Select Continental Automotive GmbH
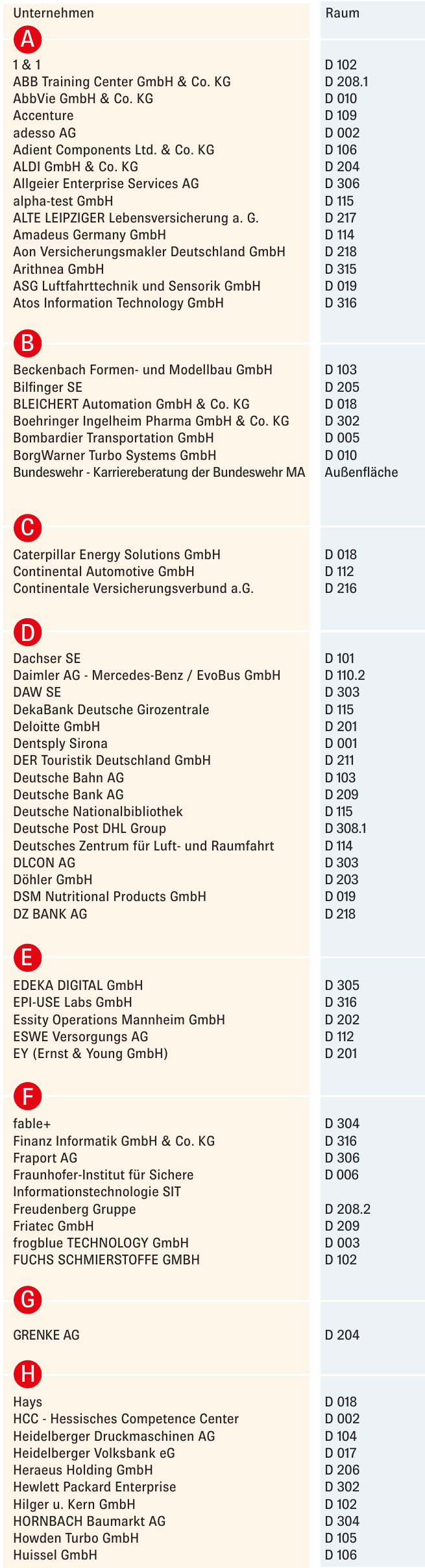This screenshot has width=425, height=1568. pos(104,572)
